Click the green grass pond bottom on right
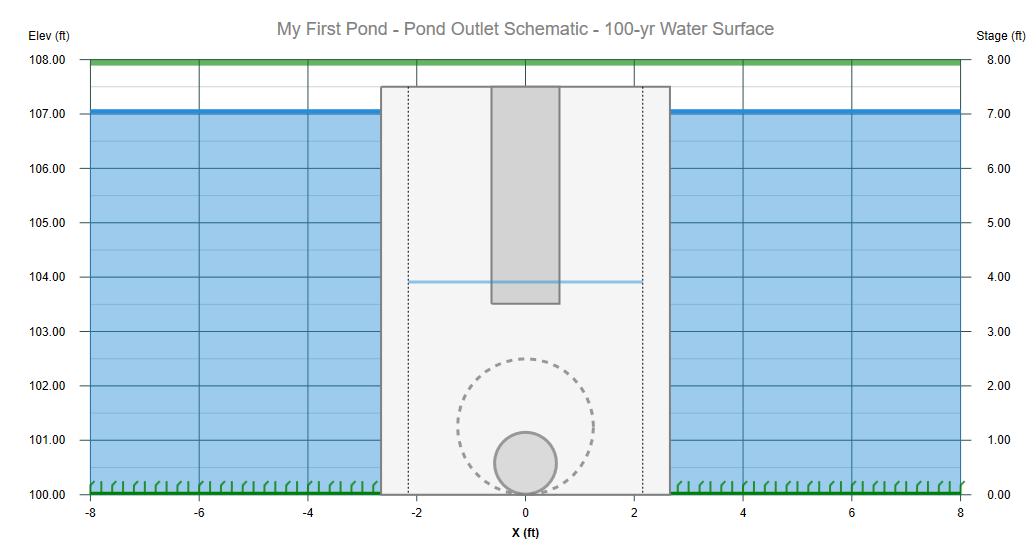Screen dimensions: 1030x557 pos(815,488)
